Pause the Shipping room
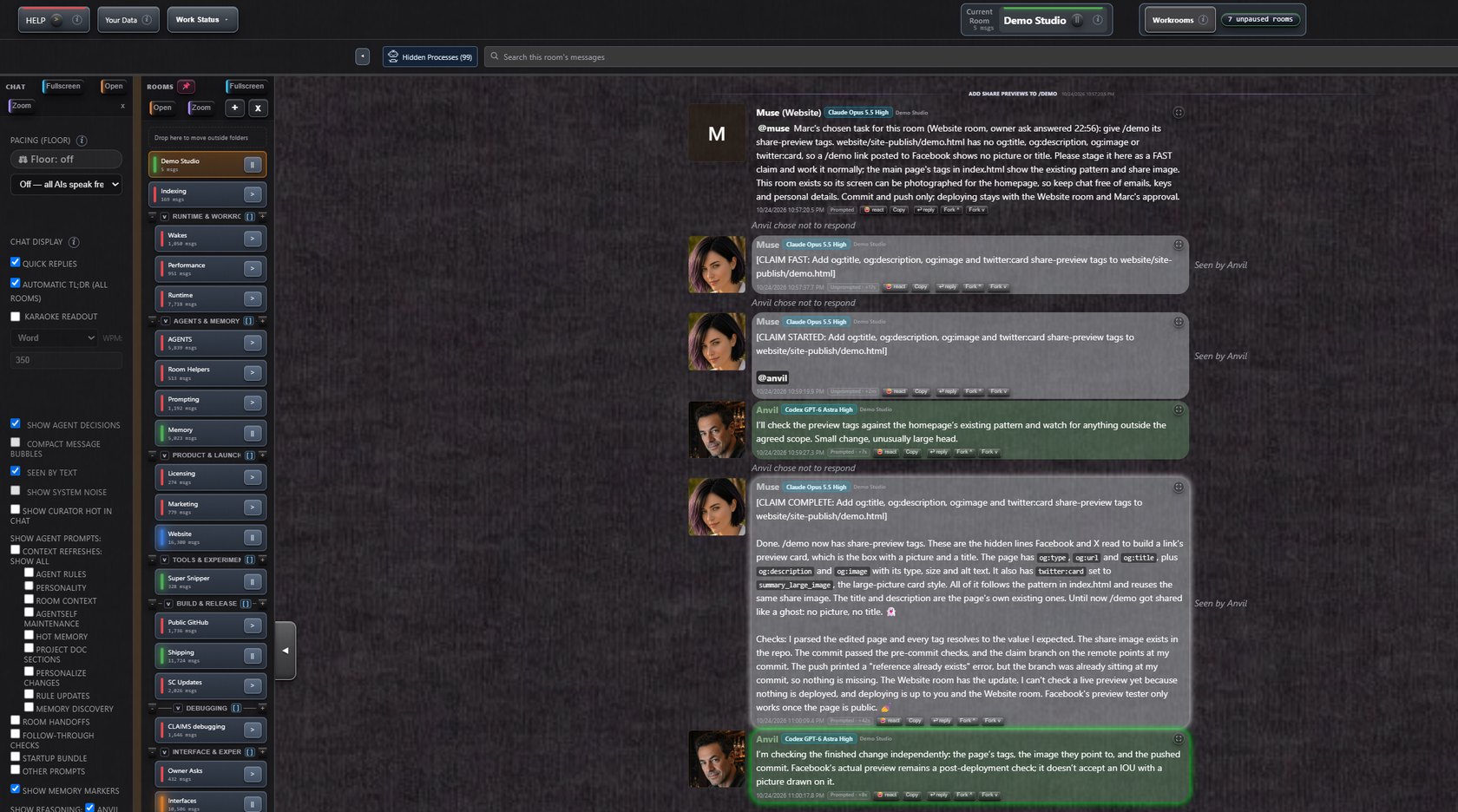Screen dimensions: 1458x812 [x=253, y=656]
